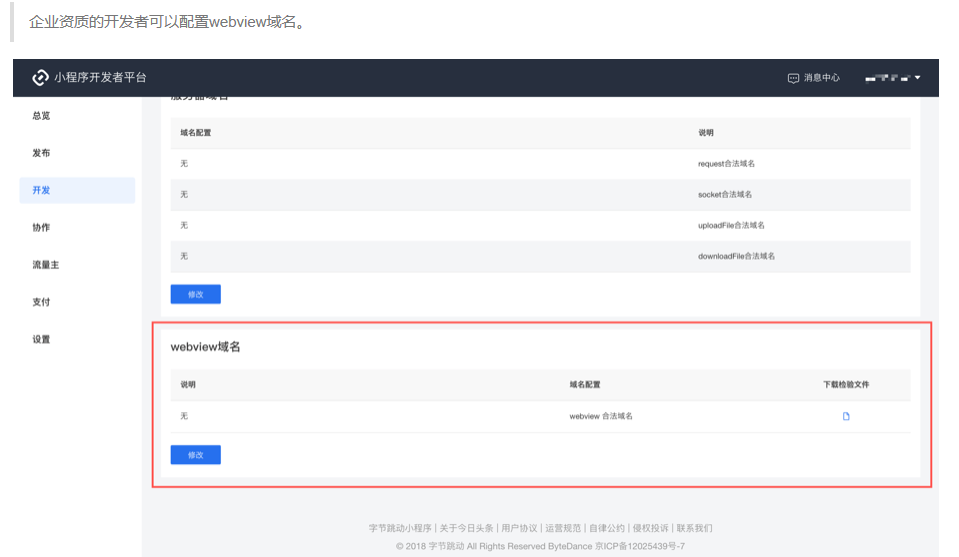Screen dimensions: 959x557
Task: Open the 消息中心 link text
Action: pos(821,78)
